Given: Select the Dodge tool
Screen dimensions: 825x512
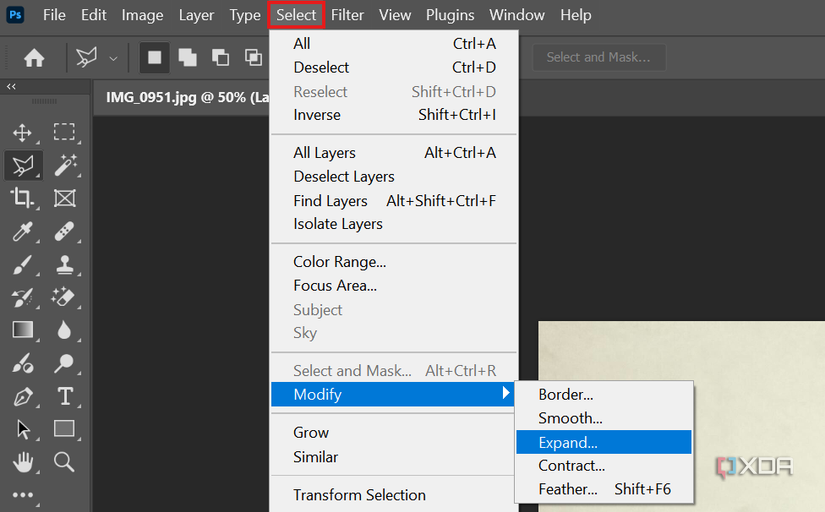Looking at the screenshot, I should pos(64,363).
